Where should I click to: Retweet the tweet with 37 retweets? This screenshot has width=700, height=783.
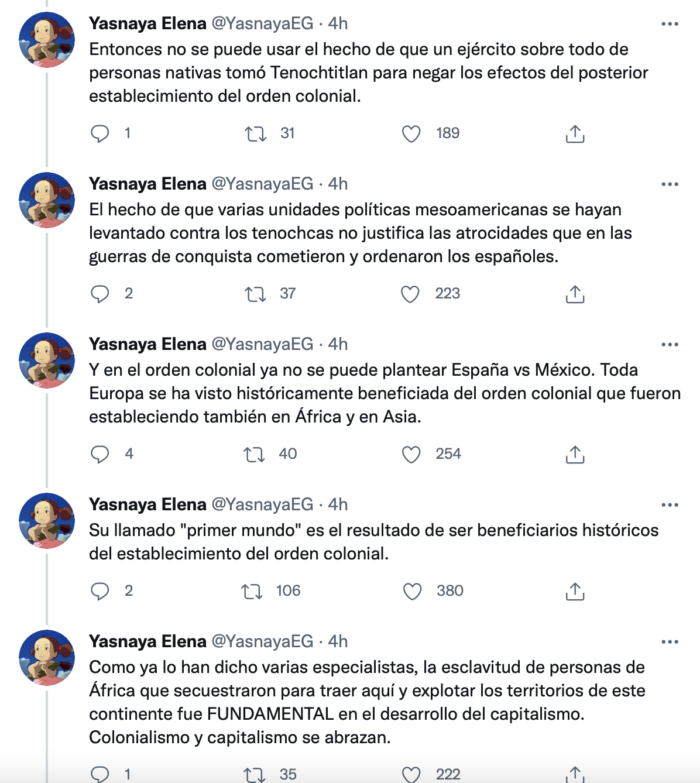click(x=255, y=293)
